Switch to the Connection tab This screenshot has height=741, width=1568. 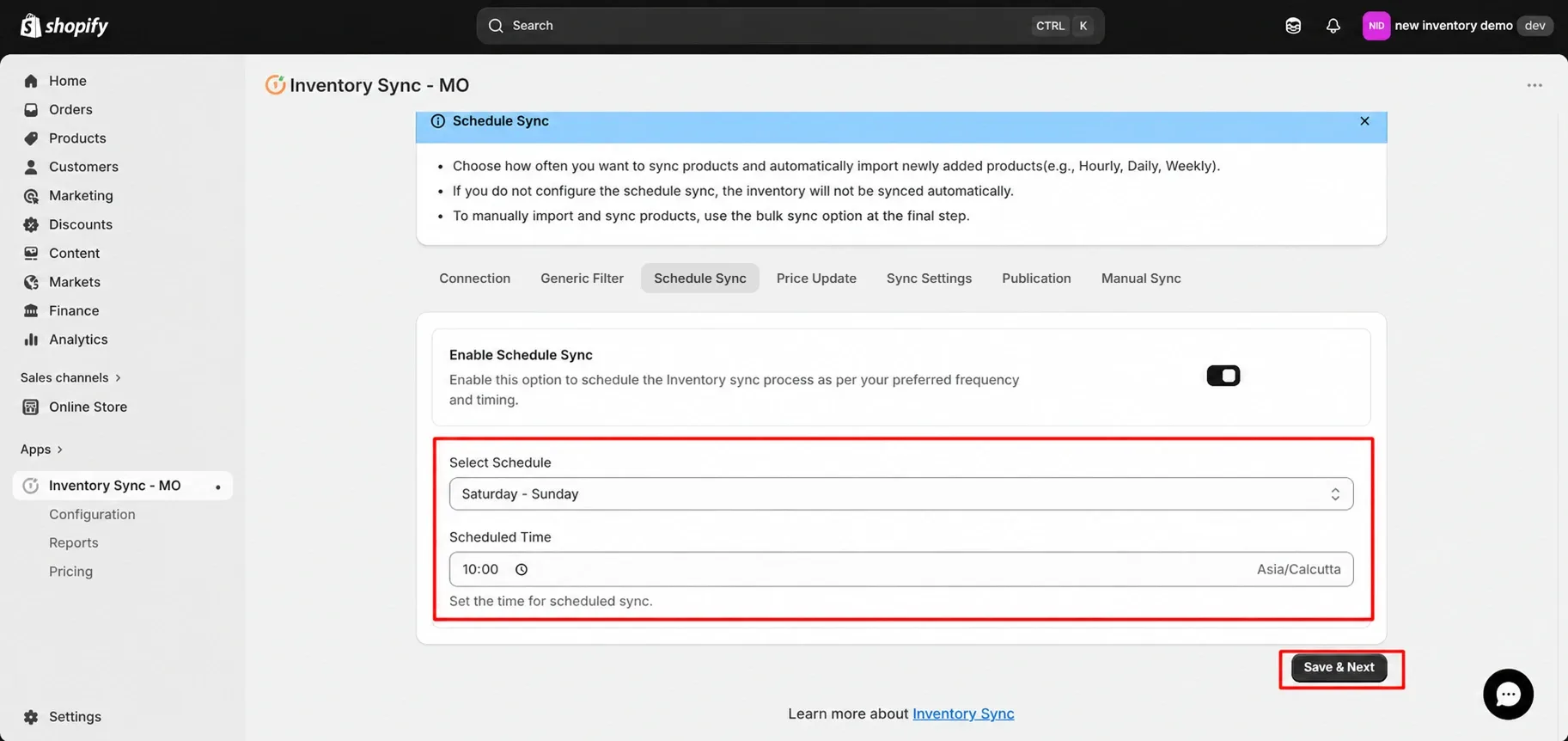pos(474,279)
